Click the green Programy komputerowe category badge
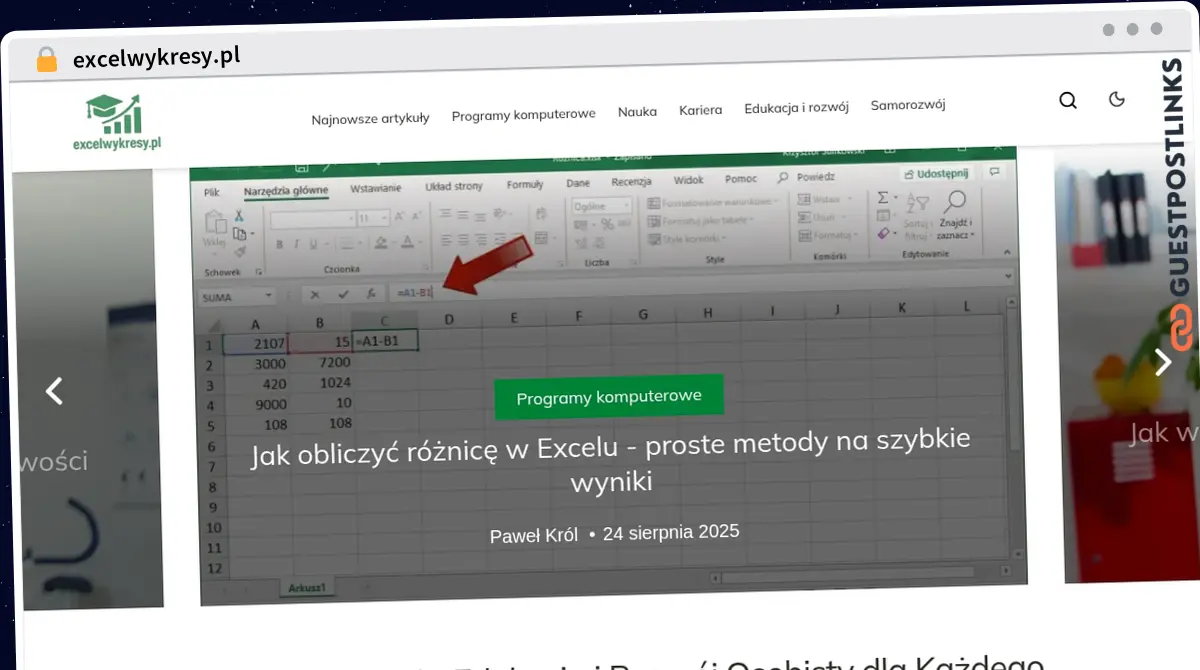This screenshot has height=670, width=1200. 608,397
